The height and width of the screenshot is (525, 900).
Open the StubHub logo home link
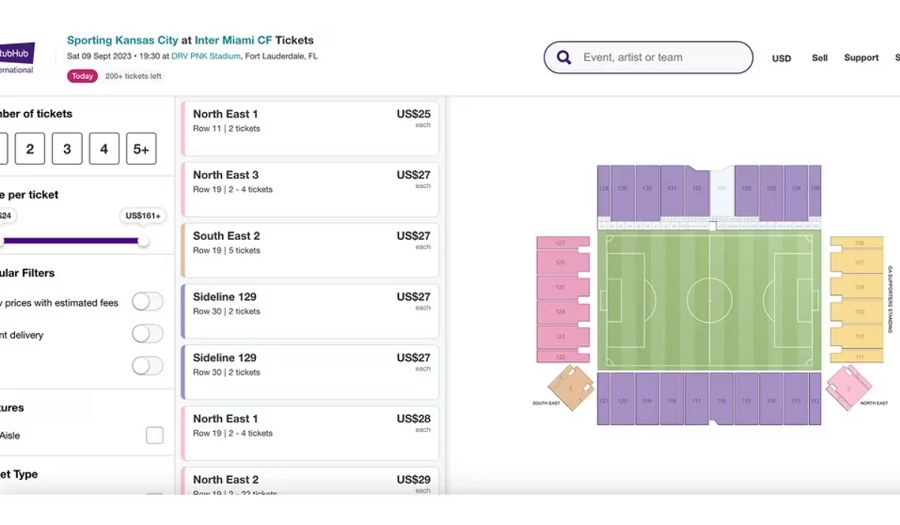pyautogui.click(x=17, y=58)
